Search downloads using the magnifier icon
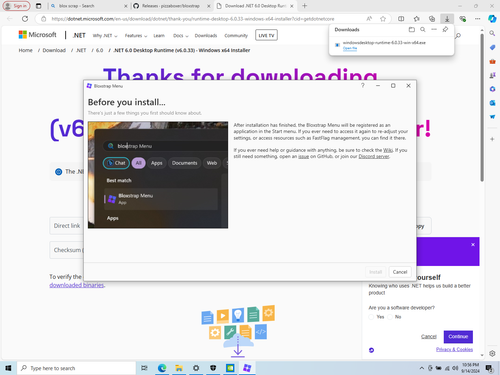This screenshot has width=500, height=375. [423, 30]
